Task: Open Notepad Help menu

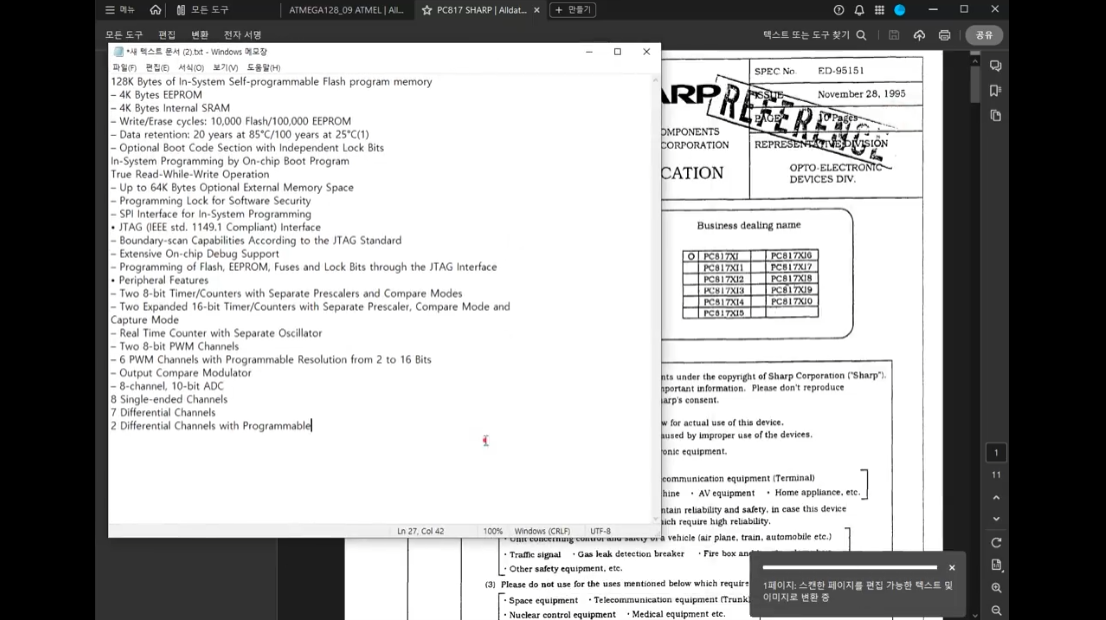Action: (263, 68)
